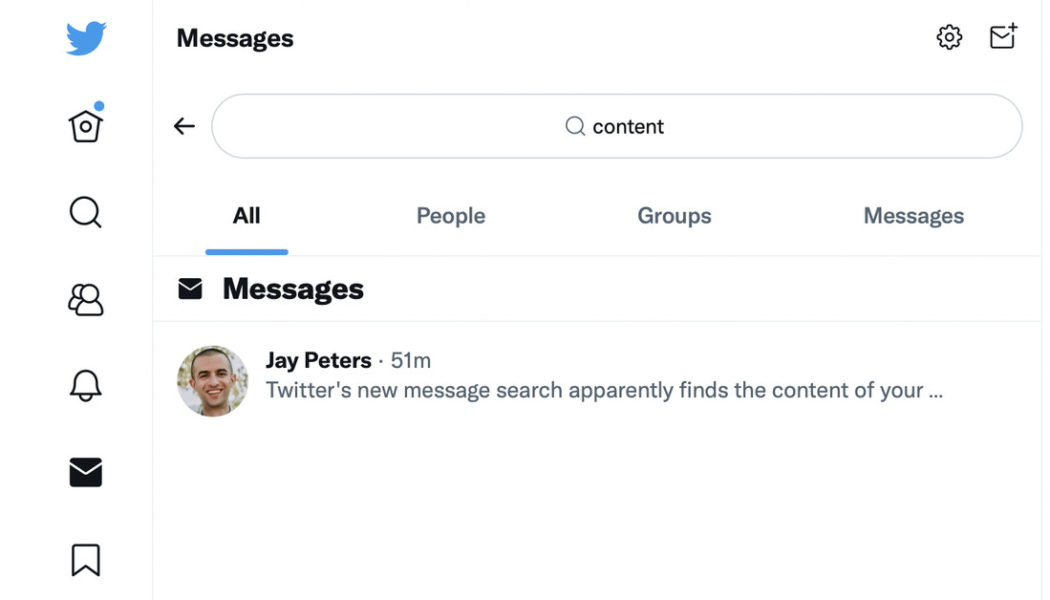
Task: Open message settings via the gear icon
Action: click(x=948, y=37)
